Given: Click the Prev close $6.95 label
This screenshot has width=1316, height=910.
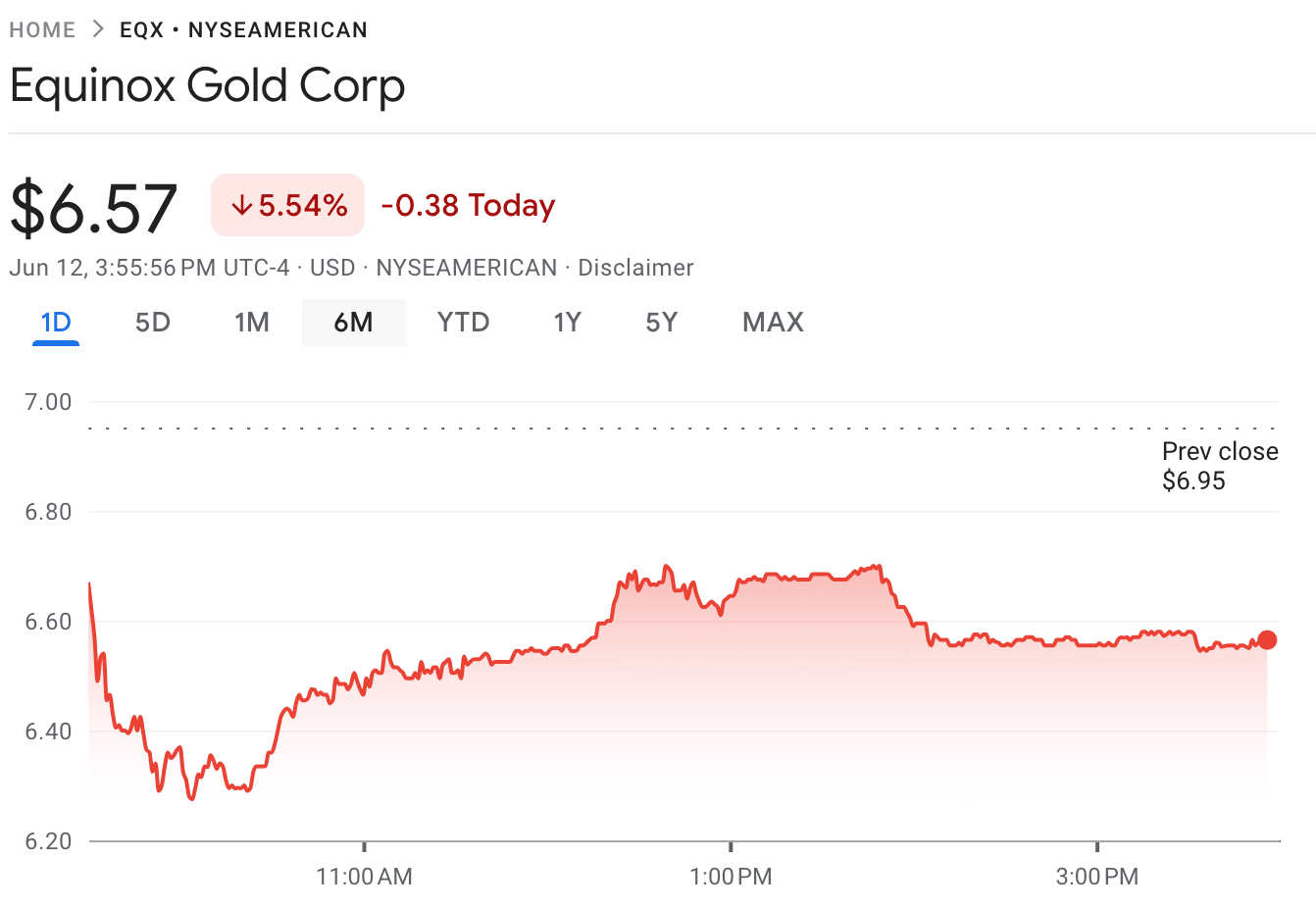Looking at the screenshot, I should pyautogui.click(x=1220, y=466).
